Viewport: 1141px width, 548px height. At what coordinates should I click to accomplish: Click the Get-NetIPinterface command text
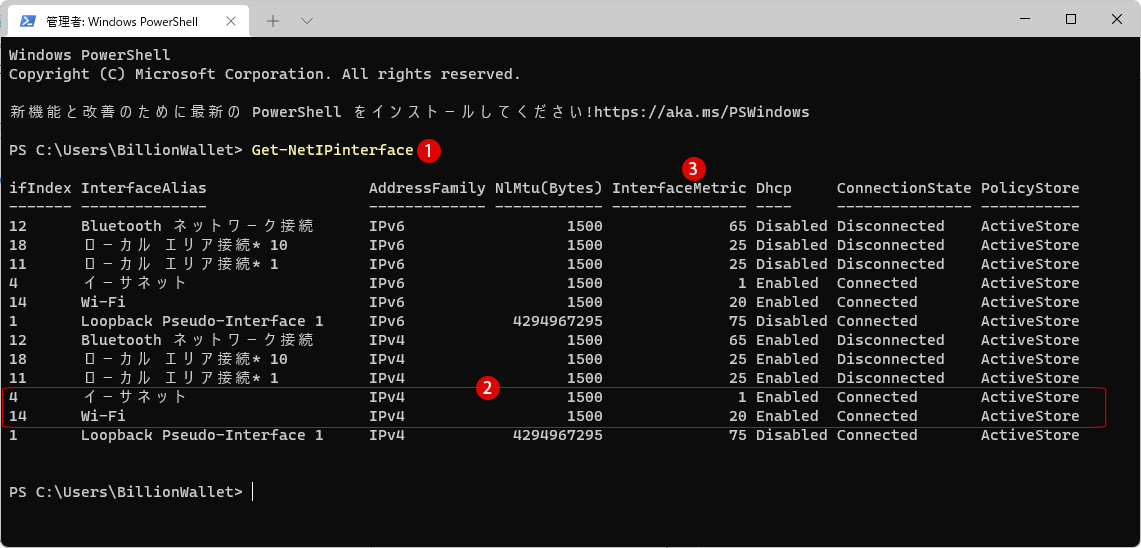[x=333, y=150]
